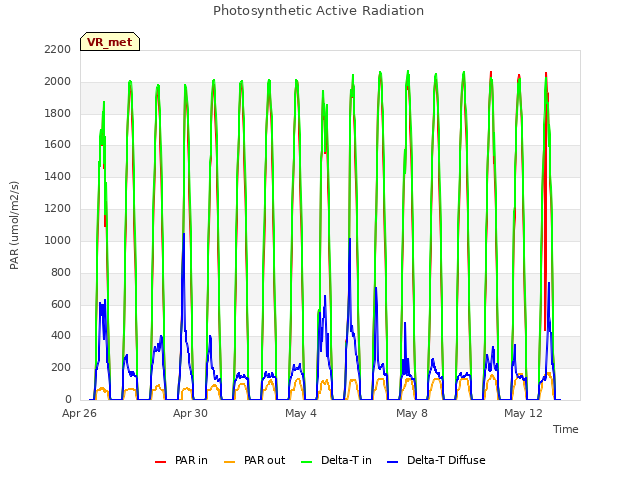Screen dimensions: 640x480
Task: Click the May 8 x-axis tick label
Action: 412,413
